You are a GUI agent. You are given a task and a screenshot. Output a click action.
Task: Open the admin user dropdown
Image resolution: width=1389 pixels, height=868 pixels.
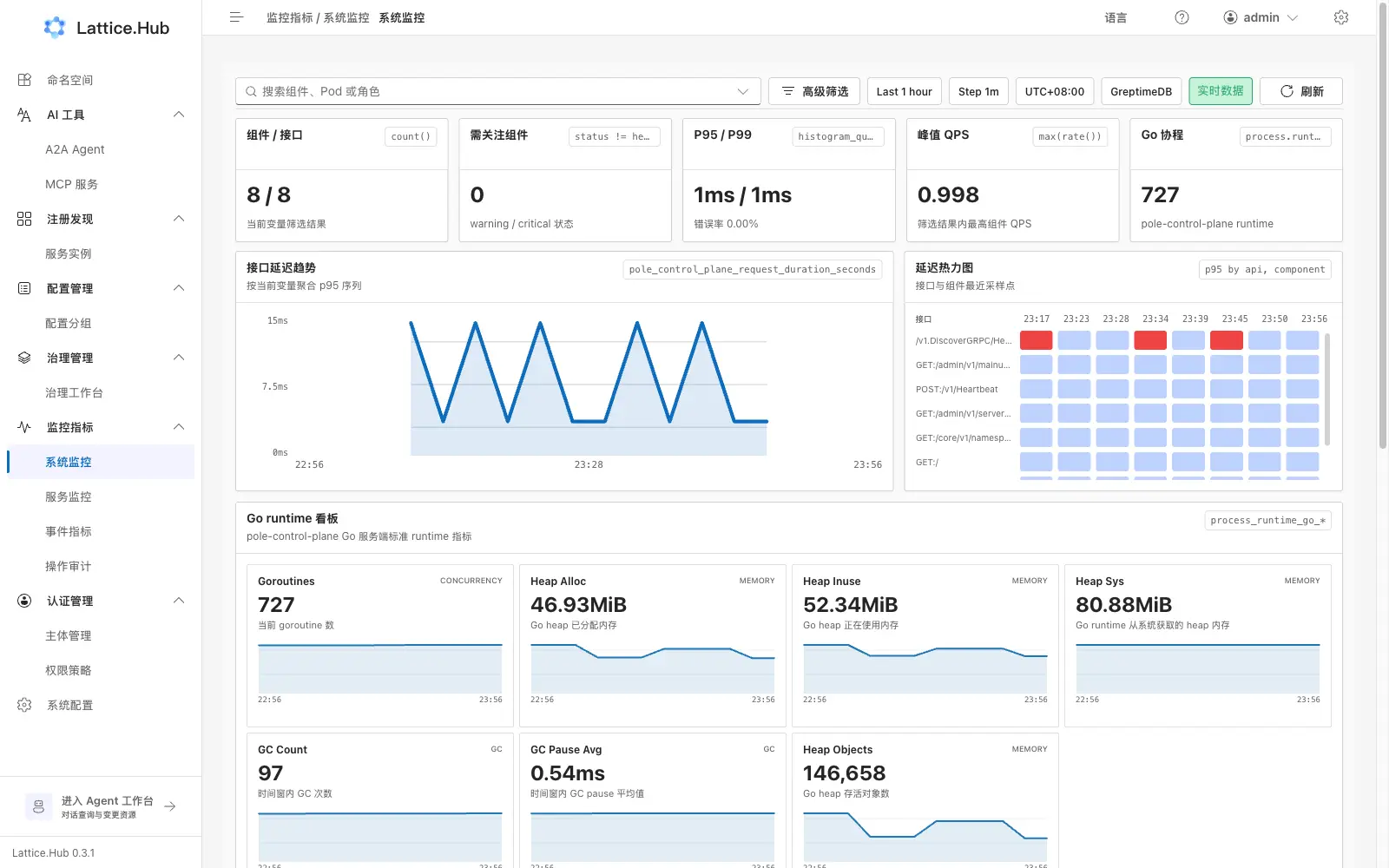[1261, 17]
